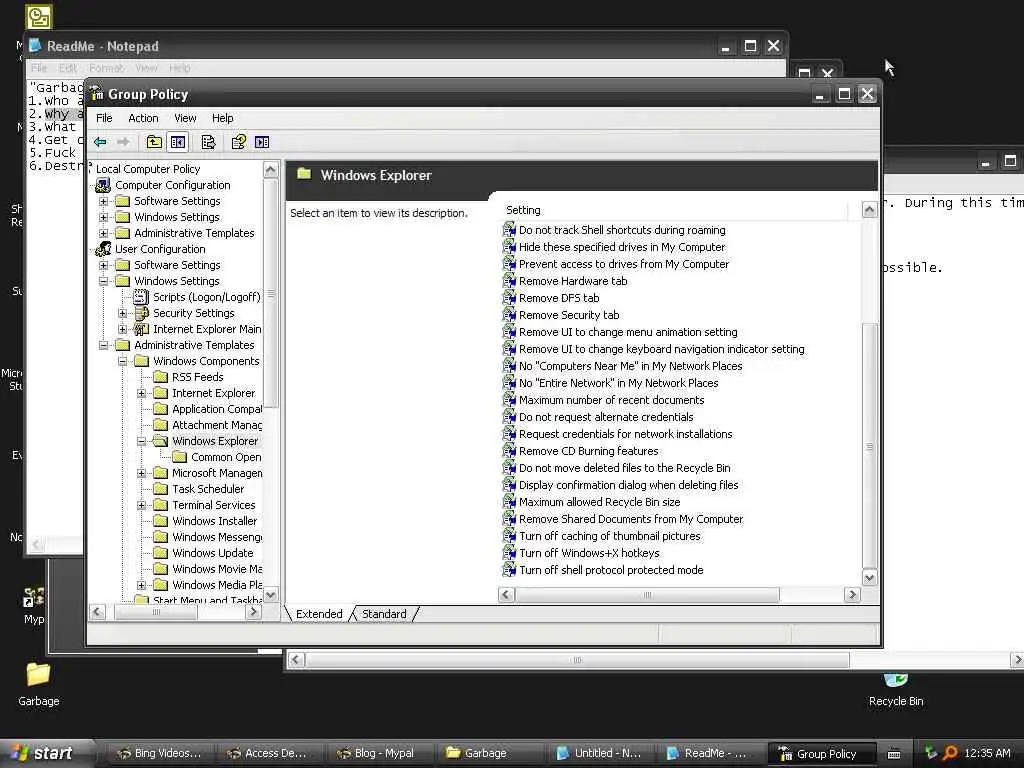Click the RSS Feeds folder icon
The height and width of the screenshot is (768, 1024).
(x=160, y=377)
